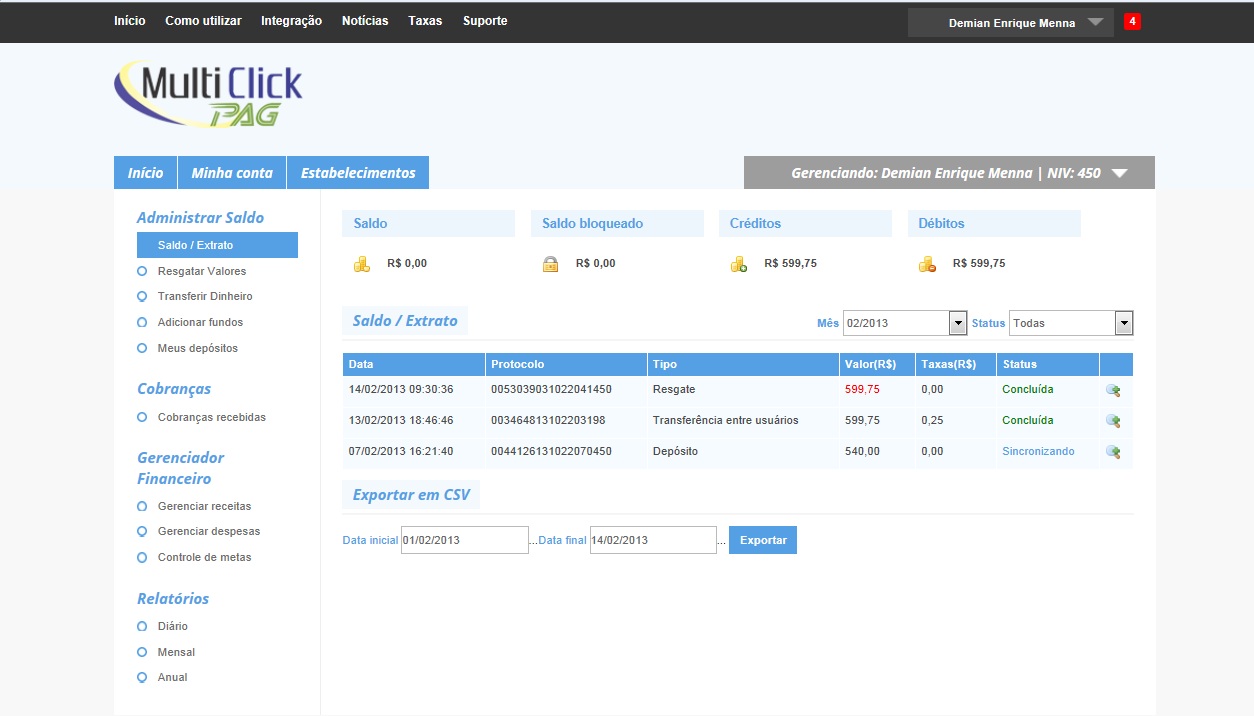This screenshot has width=1254, height=716.
Task: Click the coin icon next to Saldo
Action: 362,263
